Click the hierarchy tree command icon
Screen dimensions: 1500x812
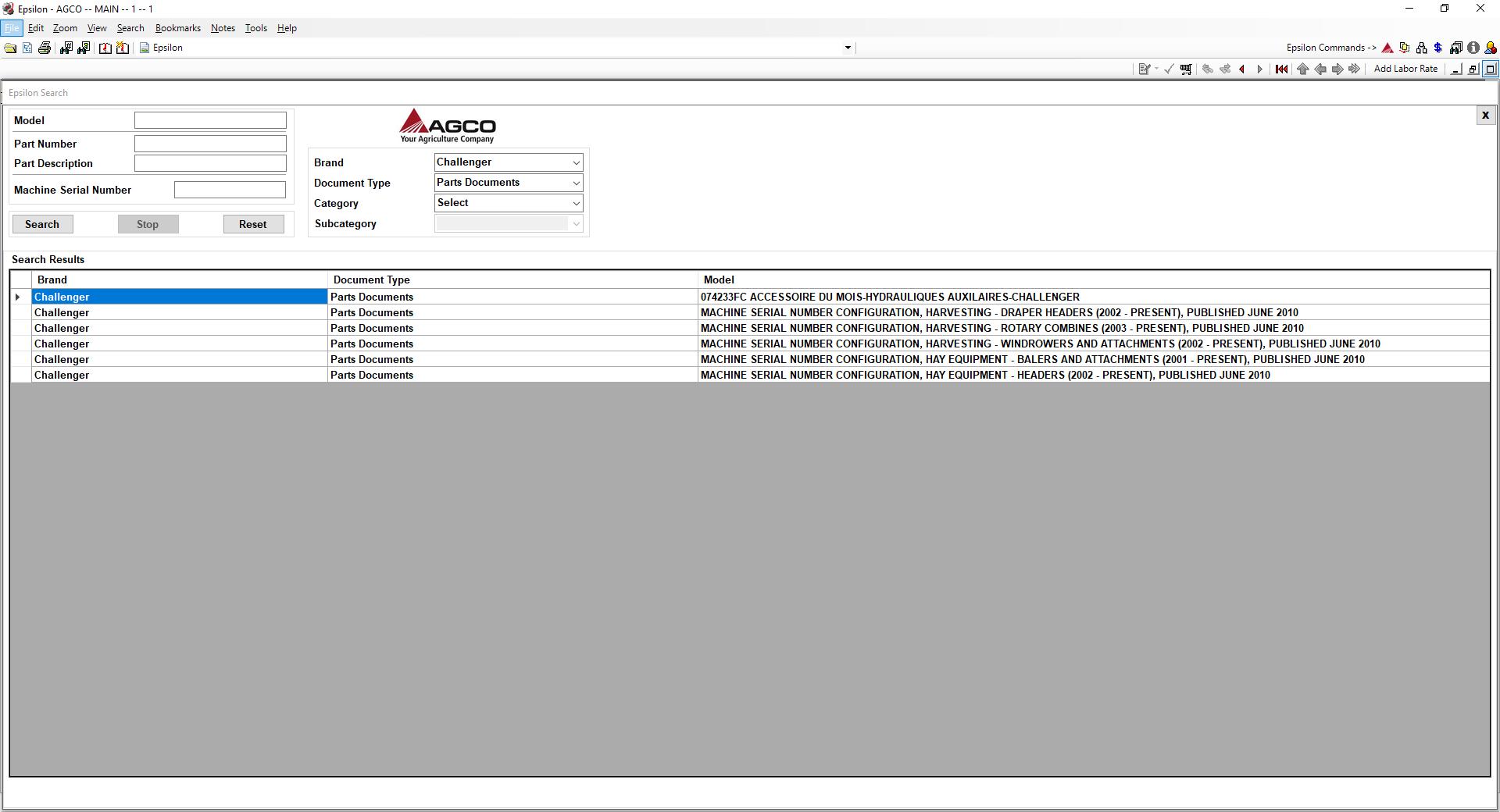[x=1421, y=48]
